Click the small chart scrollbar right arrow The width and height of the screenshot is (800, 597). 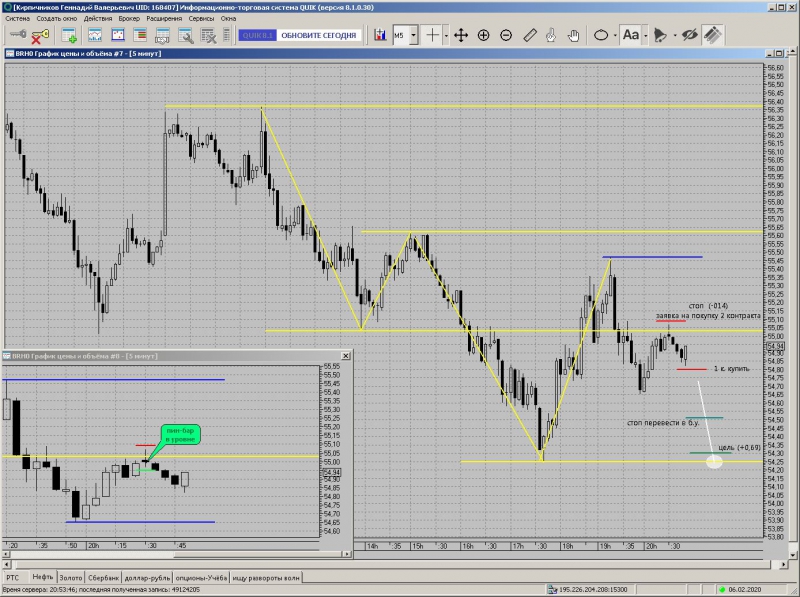[347, 554]
